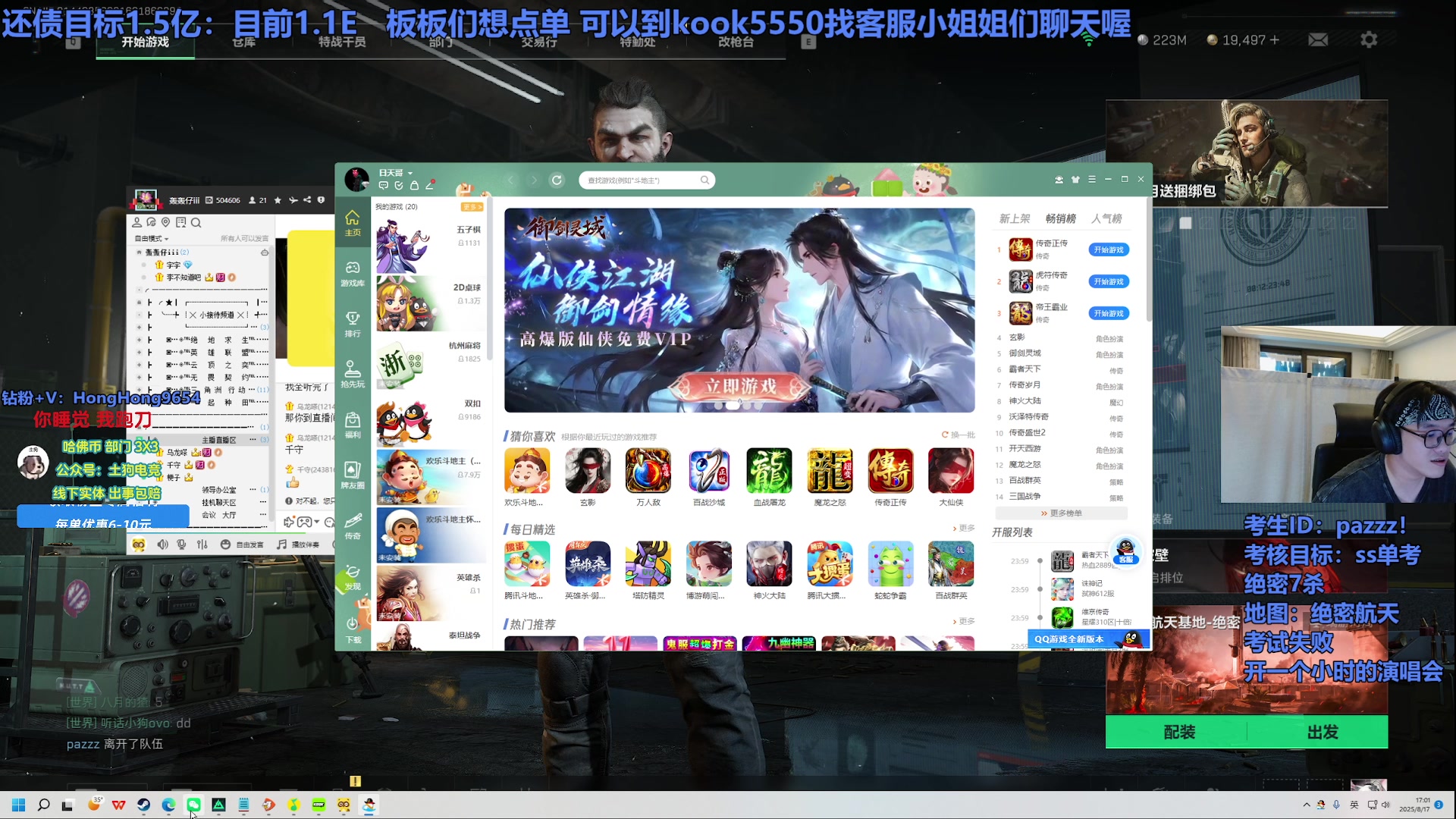This screenshot has height=819, width=1456.
Task: Show hidden system tray icons
Action: [1307, 805]
